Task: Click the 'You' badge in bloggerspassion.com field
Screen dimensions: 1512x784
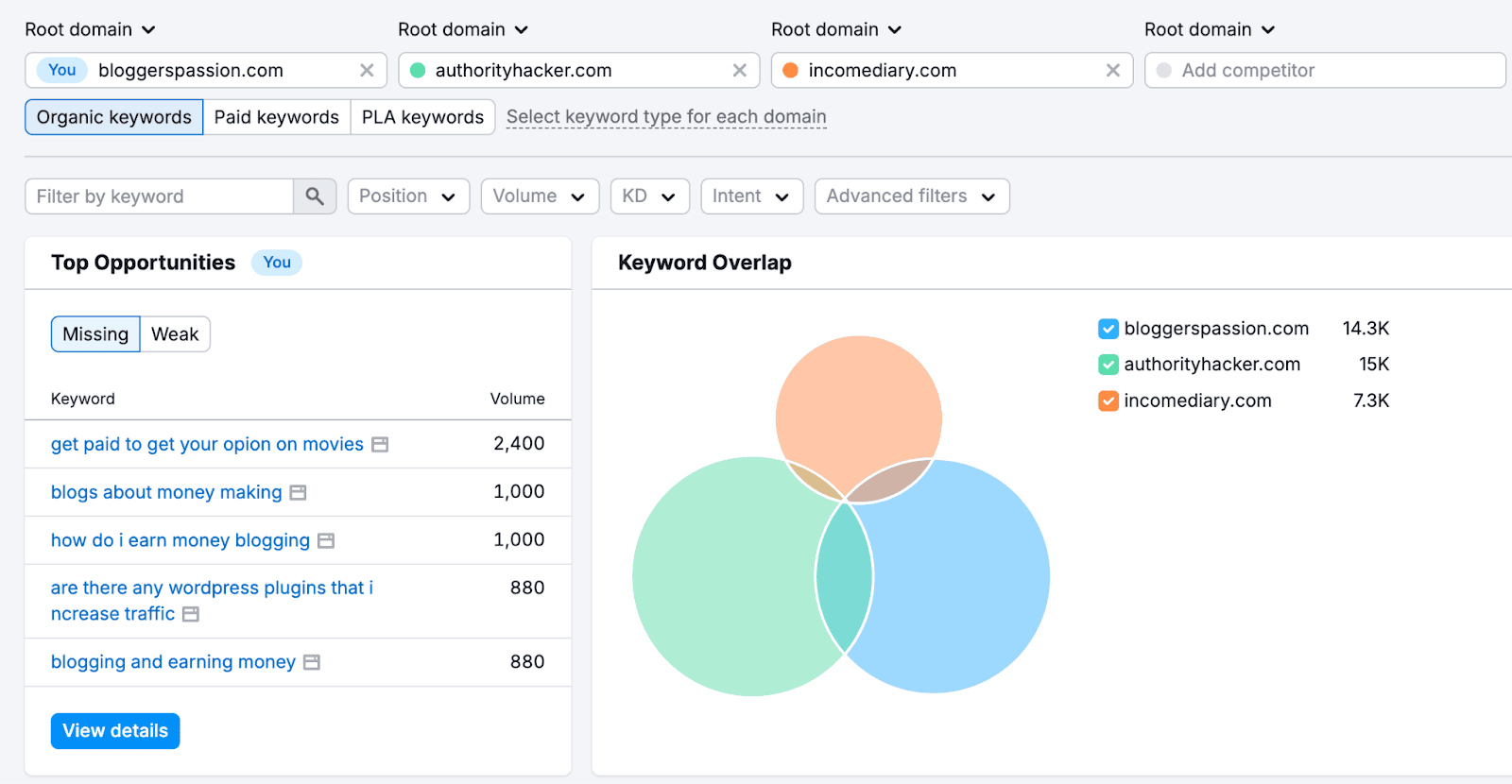Action: (62, 70)
